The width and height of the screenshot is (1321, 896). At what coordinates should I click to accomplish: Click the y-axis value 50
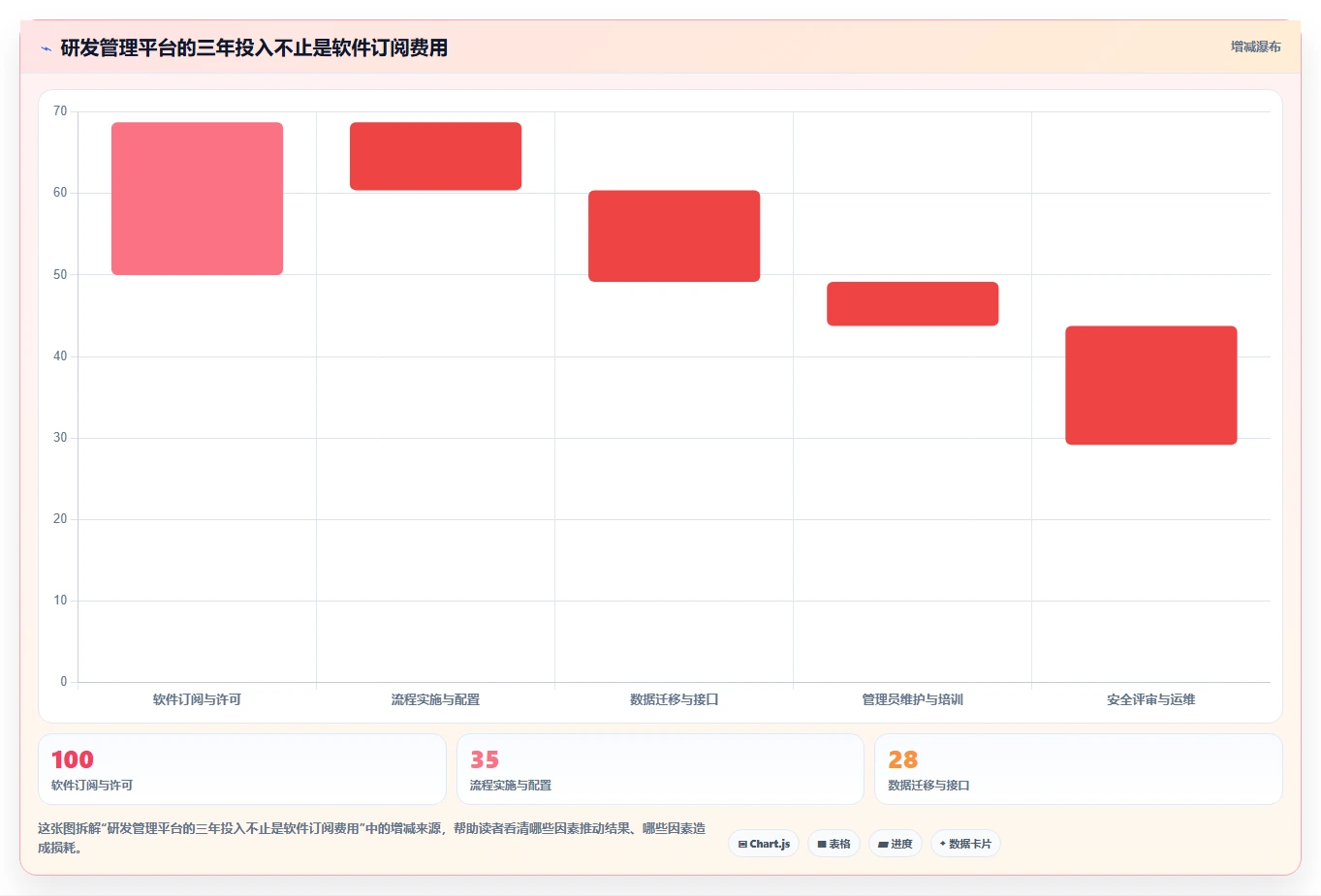point(60,274)
